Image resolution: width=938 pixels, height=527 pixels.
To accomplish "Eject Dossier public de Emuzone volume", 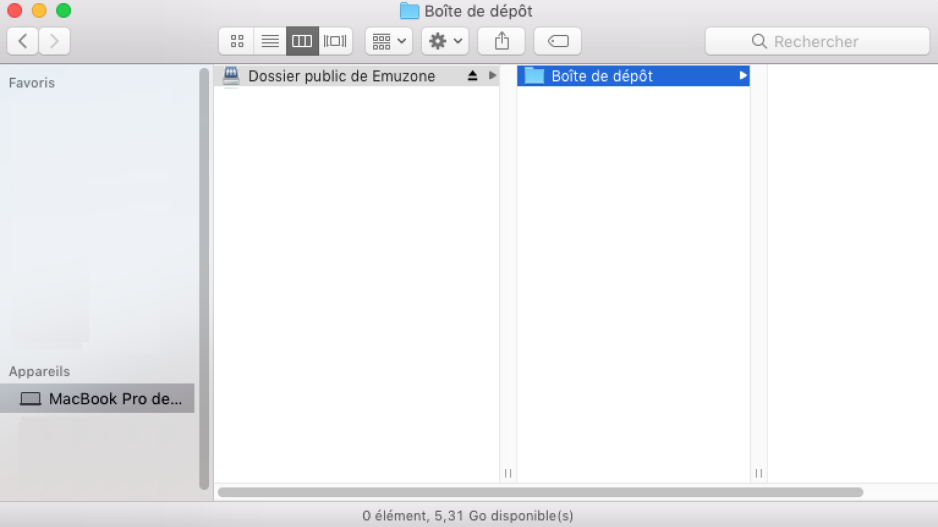I will [473, 75].
